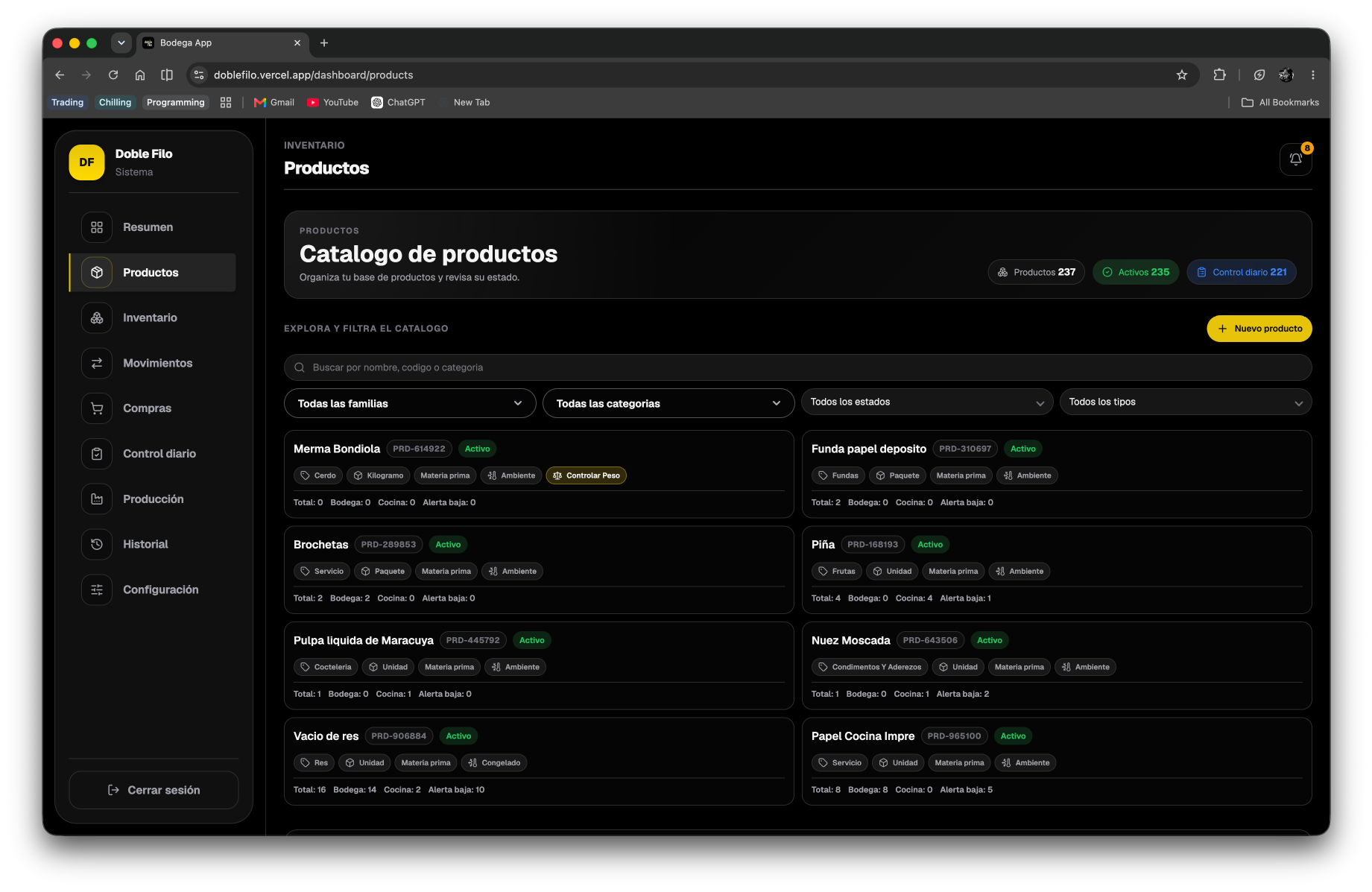Click the Resumen grid icon
1372x892 pixels.
97,227
